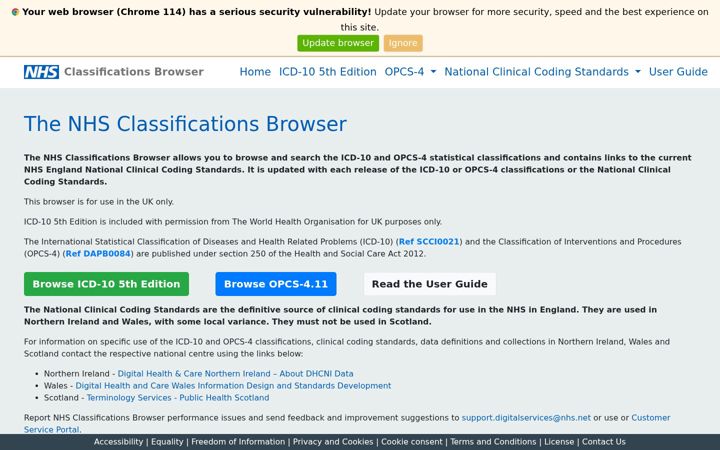Open the Ref SCCI0021 link

point(429,242)
